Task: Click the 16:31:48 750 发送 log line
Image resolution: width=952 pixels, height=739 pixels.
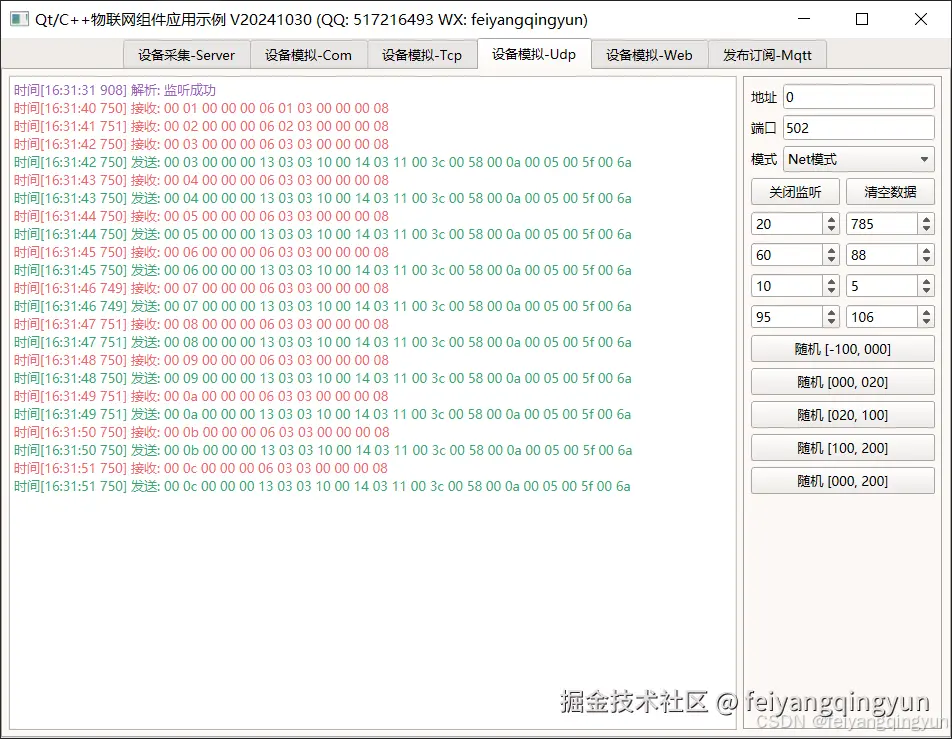Action: (322, 378)
